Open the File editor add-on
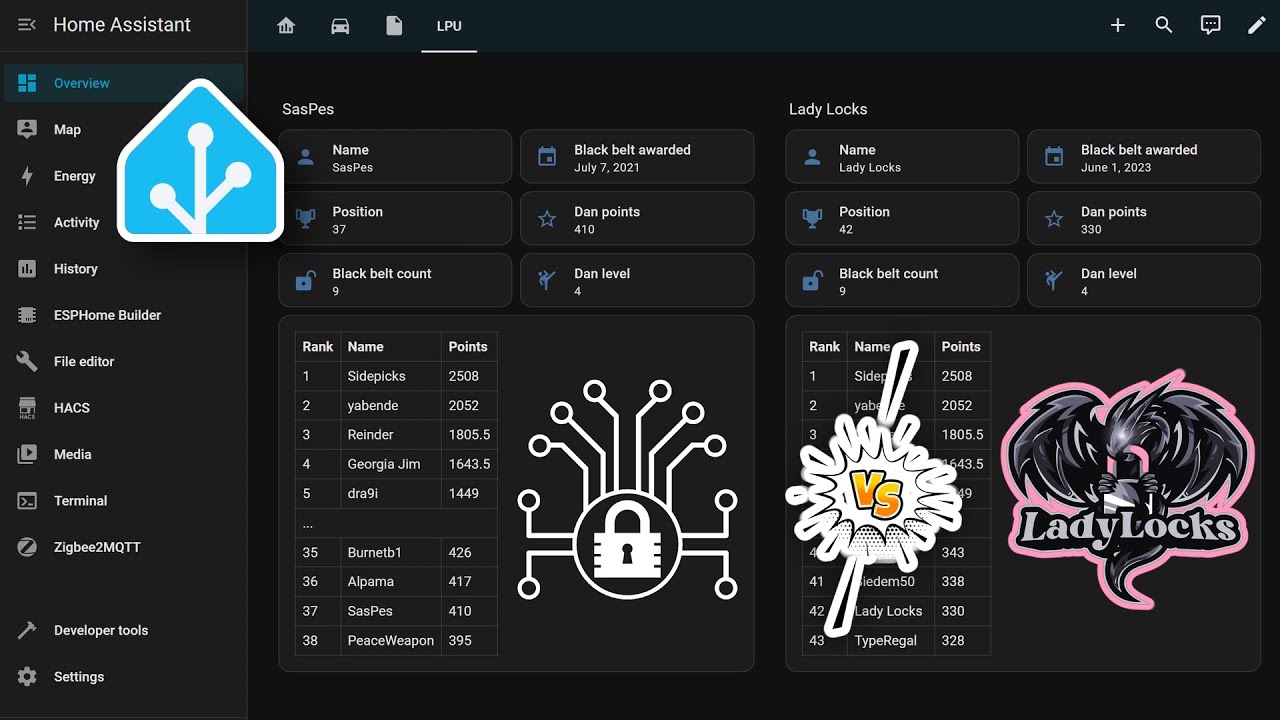The width and height of the screenshot is (1280, 720). [x=123, y=361]
